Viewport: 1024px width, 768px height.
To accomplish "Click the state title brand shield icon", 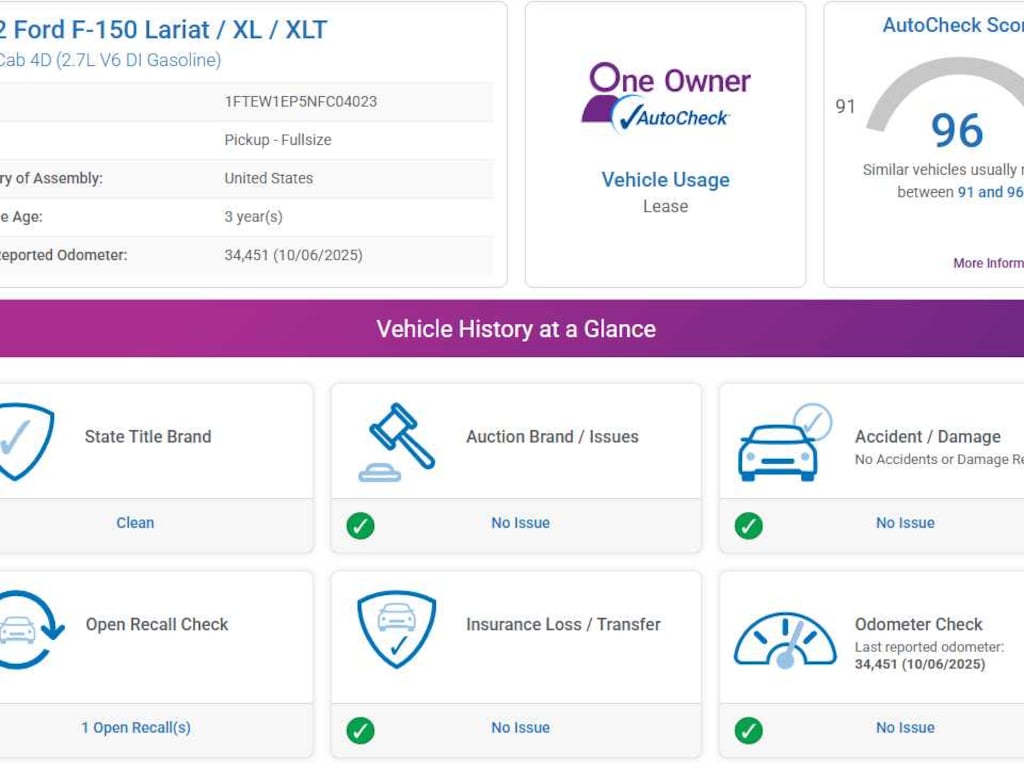I will (x=22, y=441).
